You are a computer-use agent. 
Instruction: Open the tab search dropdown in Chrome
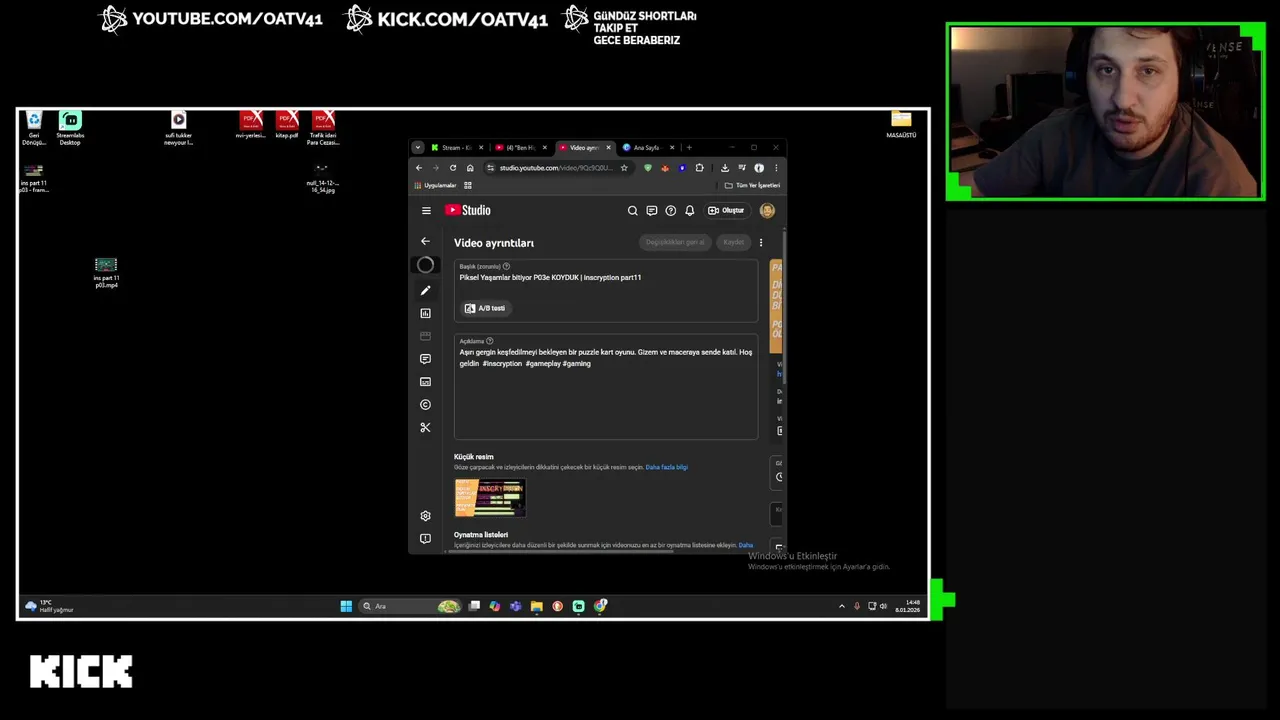tap(418, 148)
